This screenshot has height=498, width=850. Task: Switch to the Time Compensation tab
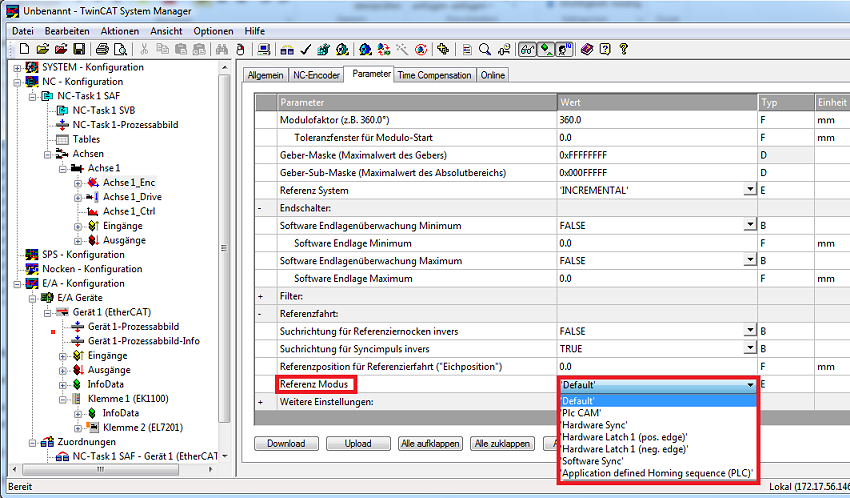point(434,75)
